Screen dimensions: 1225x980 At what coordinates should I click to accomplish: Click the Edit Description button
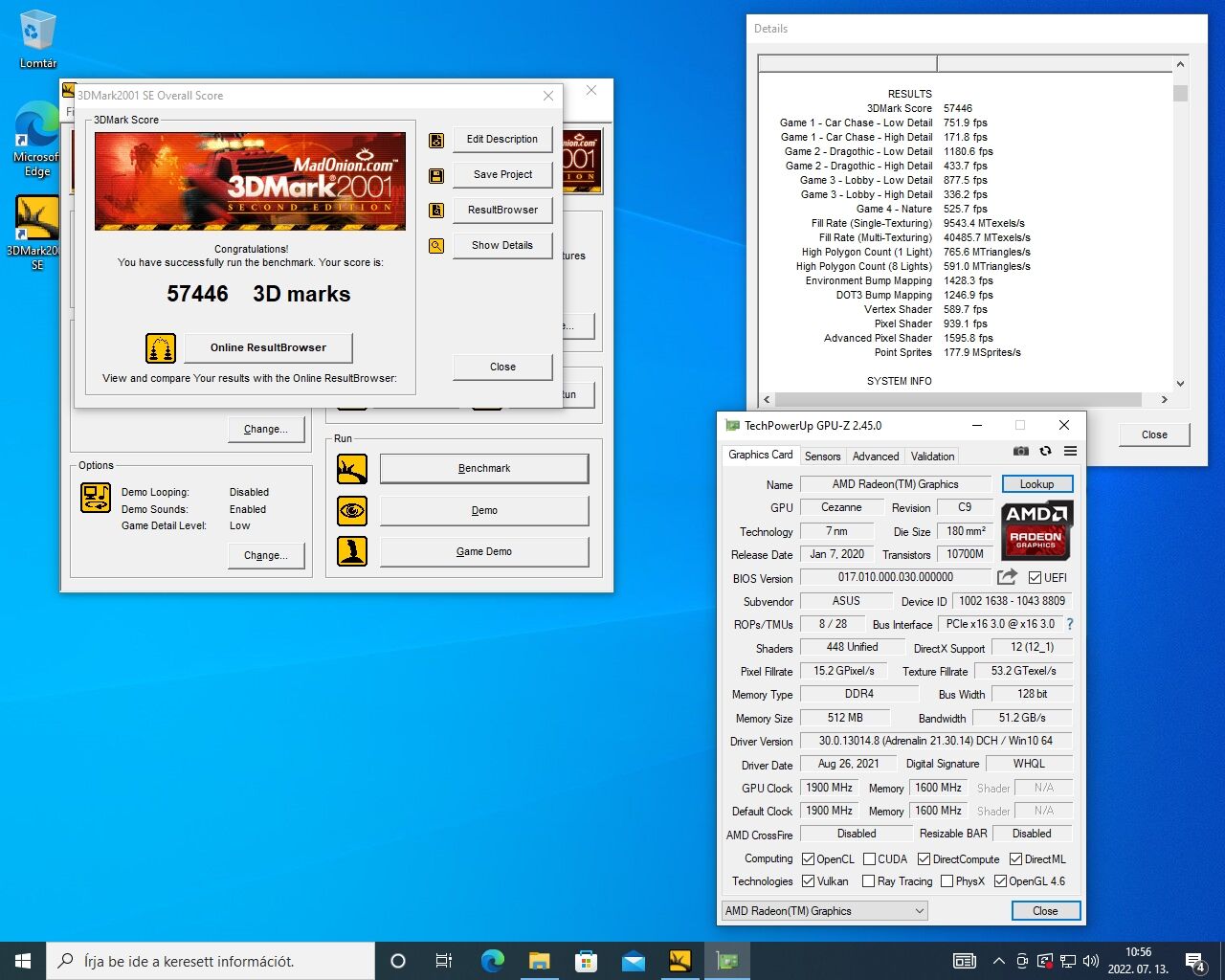502,140
